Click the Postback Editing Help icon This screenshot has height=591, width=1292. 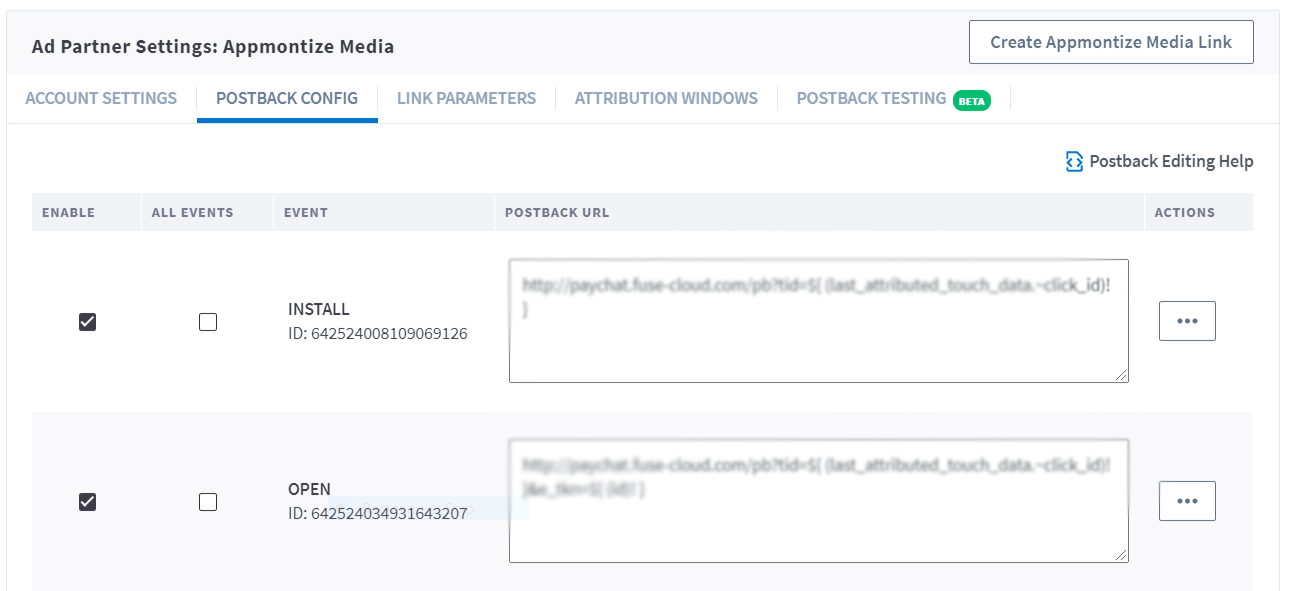point(1075,162)
